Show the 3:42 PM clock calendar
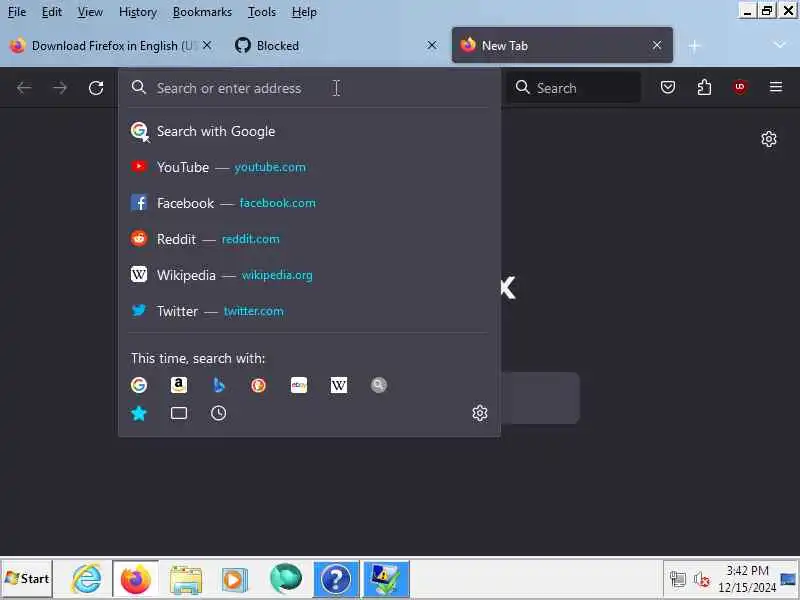The image size is (800, 600). [747, 579]
